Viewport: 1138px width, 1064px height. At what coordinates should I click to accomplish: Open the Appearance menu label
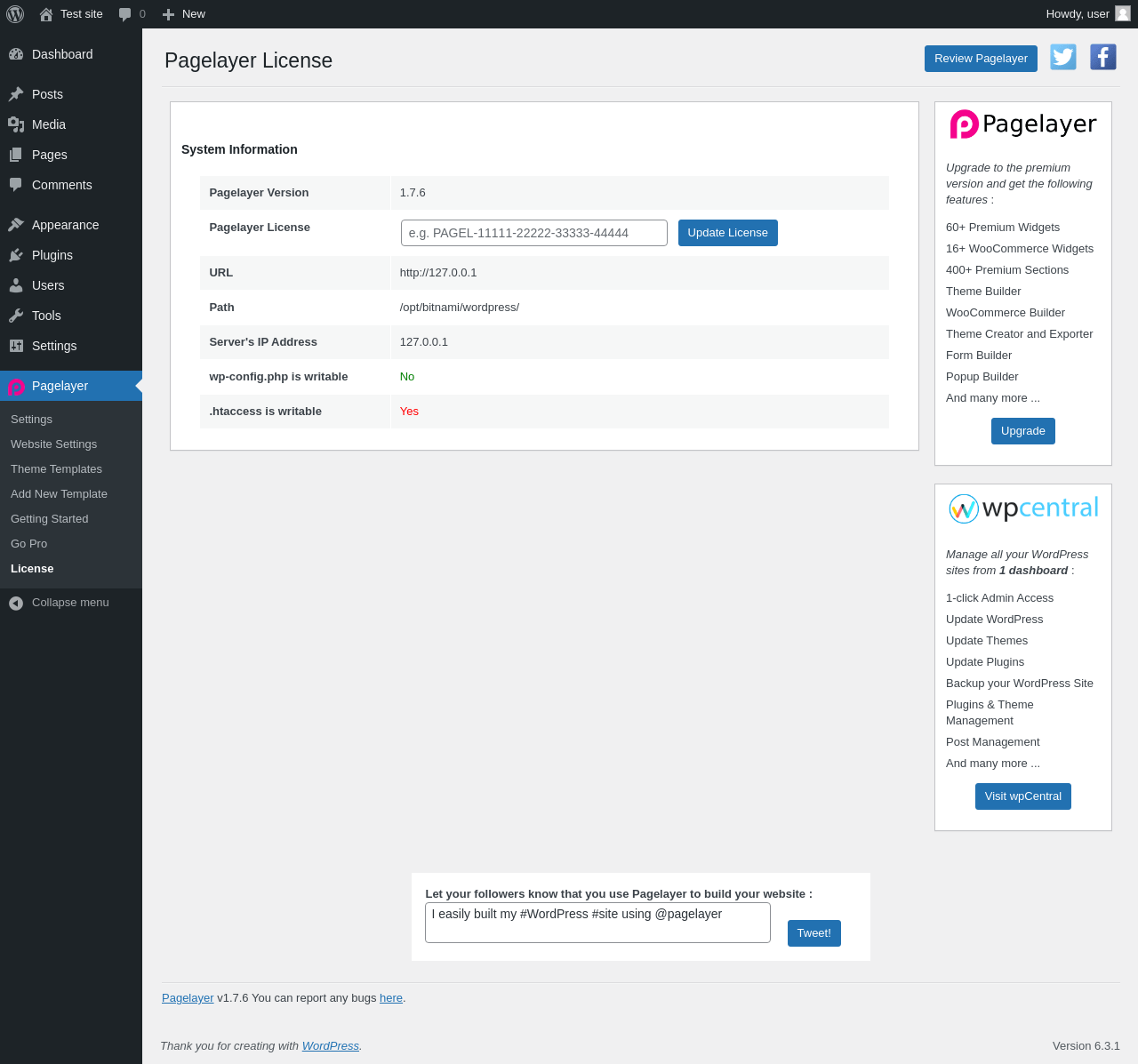click(x=66, y=225)
